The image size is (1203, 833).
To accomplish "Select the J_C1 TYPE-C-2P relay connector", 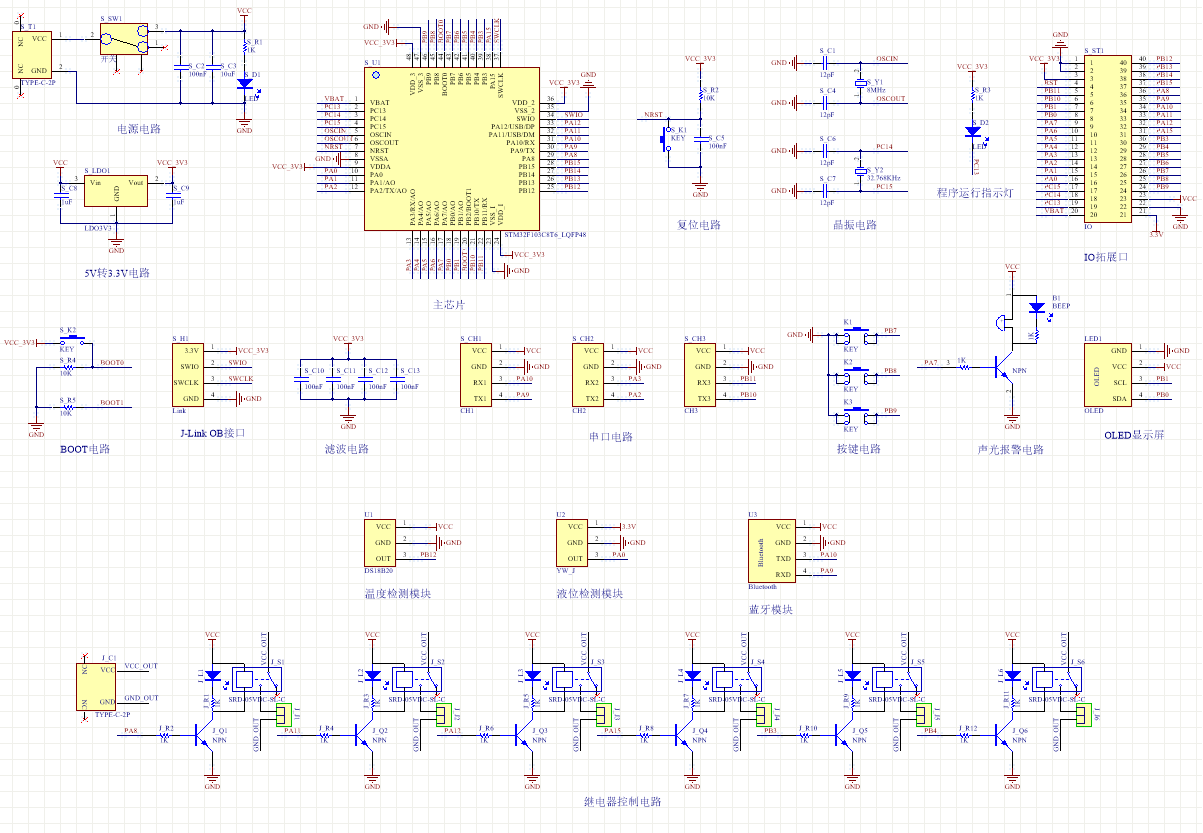I will point(97,686).
